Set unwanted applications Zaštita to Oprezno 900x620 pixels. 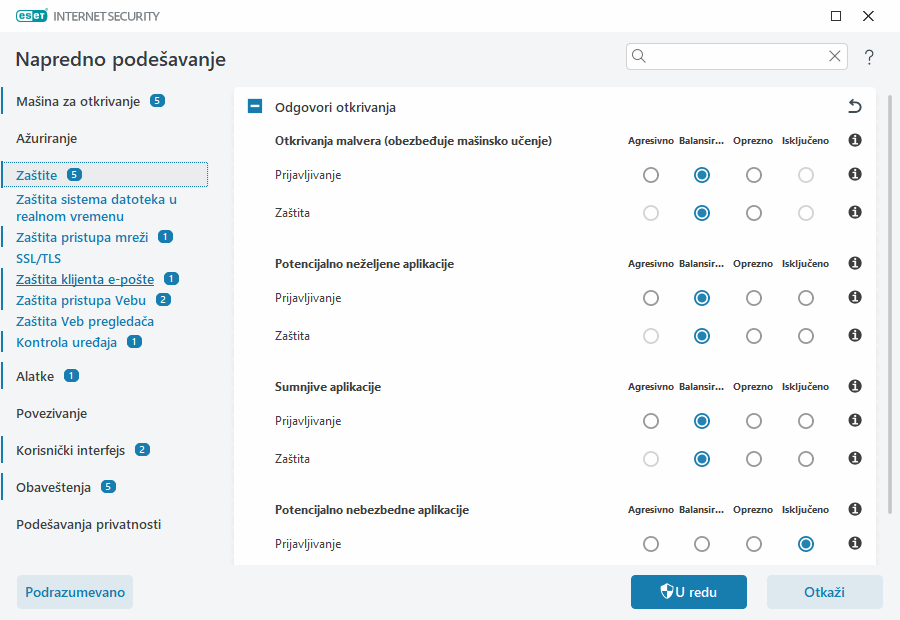point(753,336)
